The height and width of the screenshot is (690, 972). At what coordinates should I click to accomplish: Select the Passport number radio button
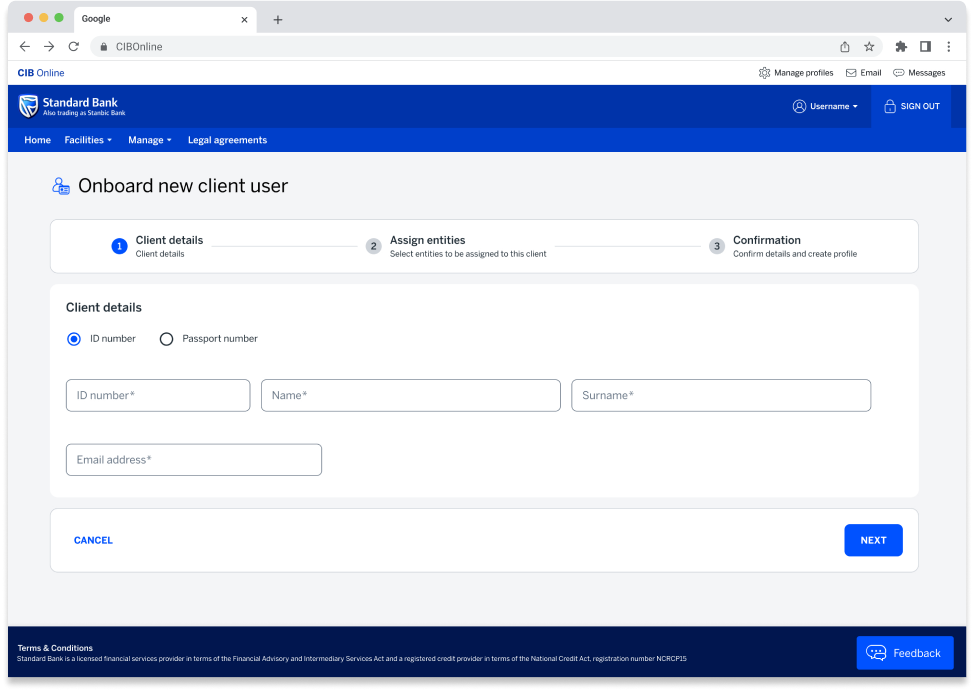[x=167, y=339]
